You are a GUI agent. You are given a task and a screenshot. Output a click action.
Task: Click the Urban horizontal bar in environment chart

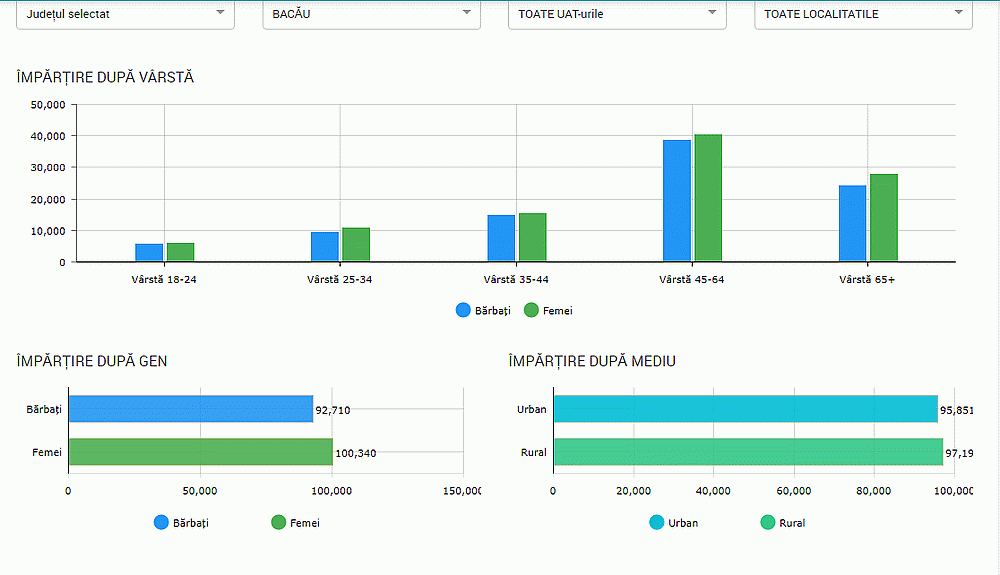point(745,409)
